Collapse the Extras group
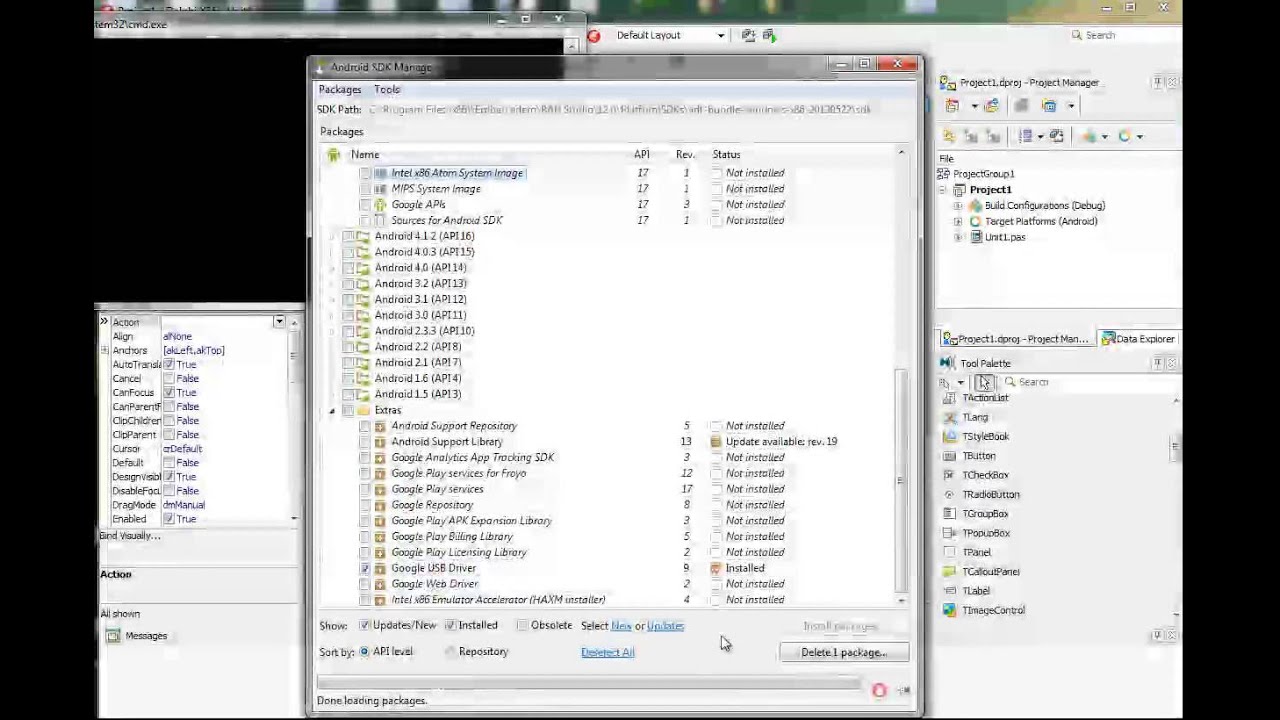The image size is (1280, 720). click(x=332, y=410)
